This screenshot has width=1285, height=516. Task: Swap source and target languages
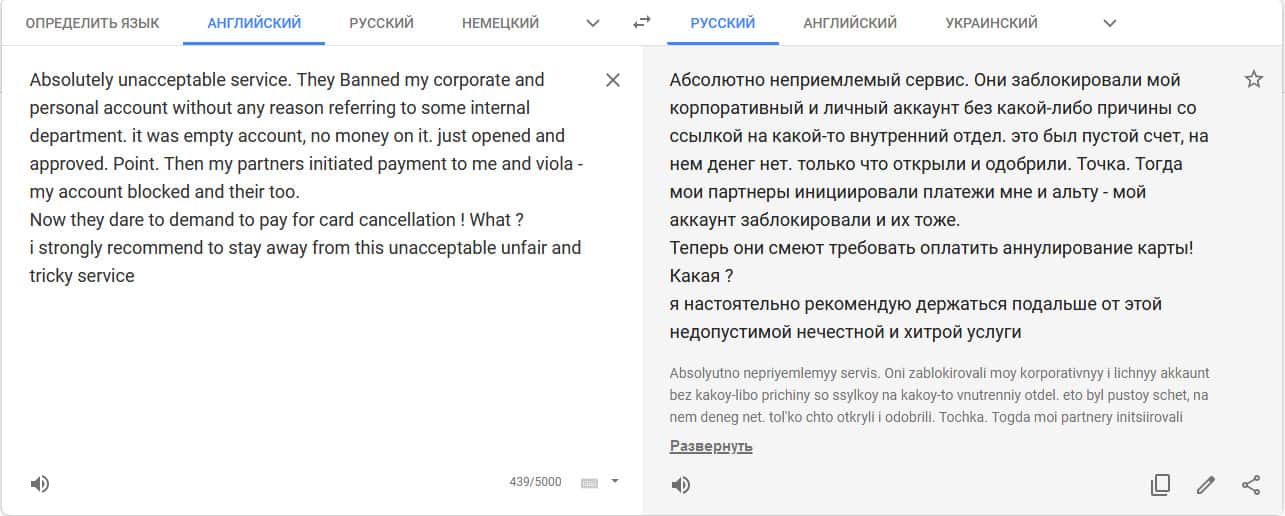642,22
